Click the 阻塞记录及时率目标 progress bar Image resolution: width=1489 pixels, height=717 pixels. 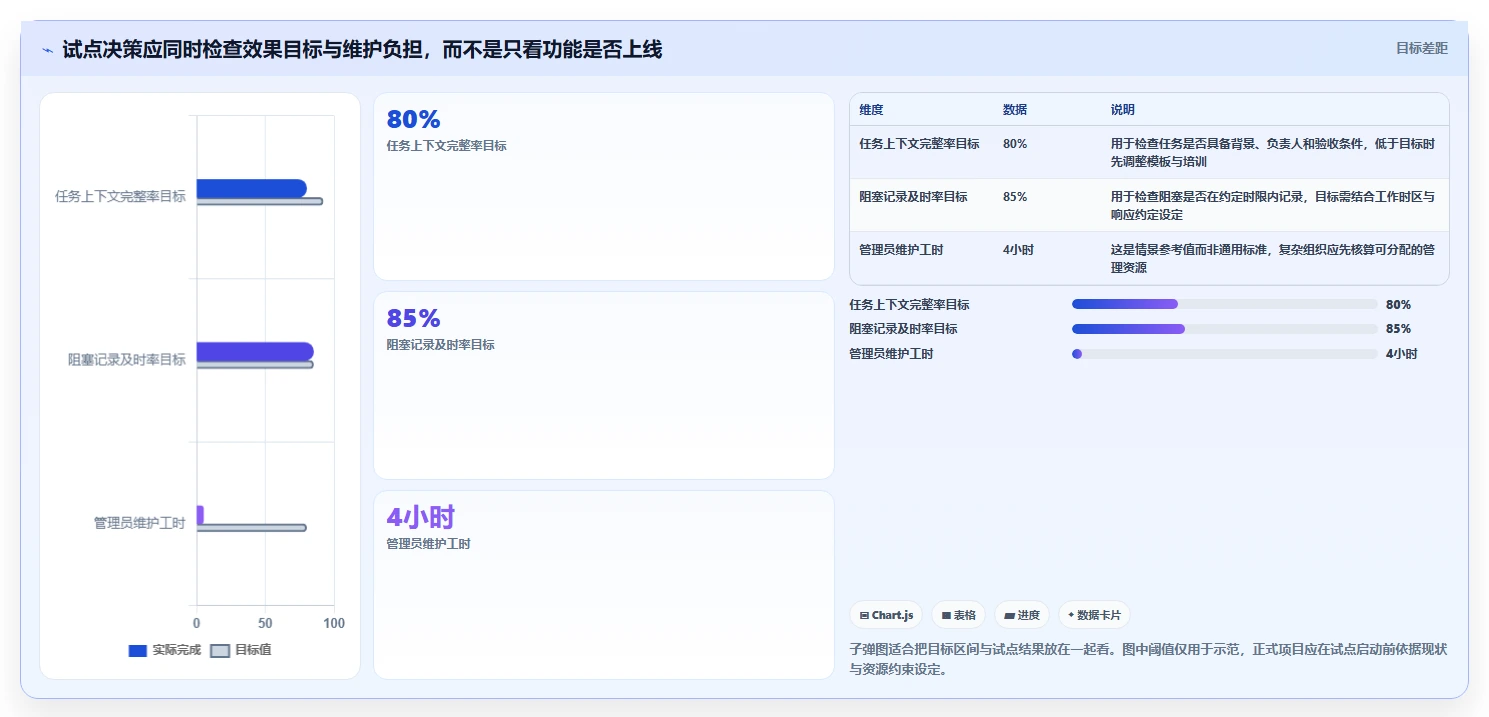[x=1224, y=329]
